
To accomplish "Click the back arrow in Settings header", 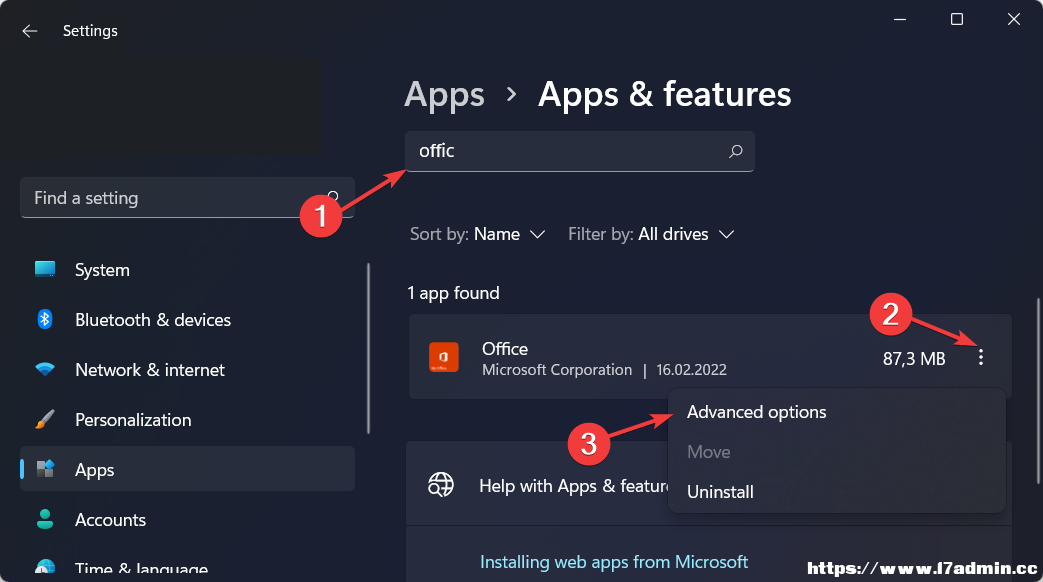I will tap(29, 31).
